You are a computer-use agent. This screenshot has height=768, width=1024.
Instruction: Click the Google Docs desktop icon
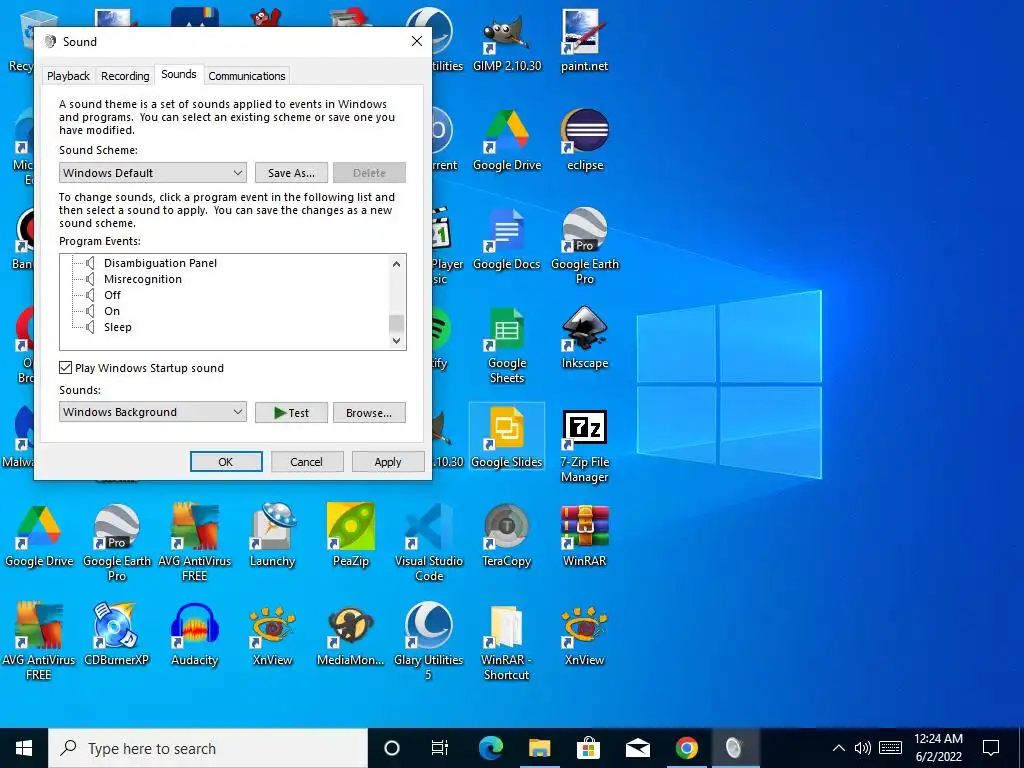[x=507, y=238]
